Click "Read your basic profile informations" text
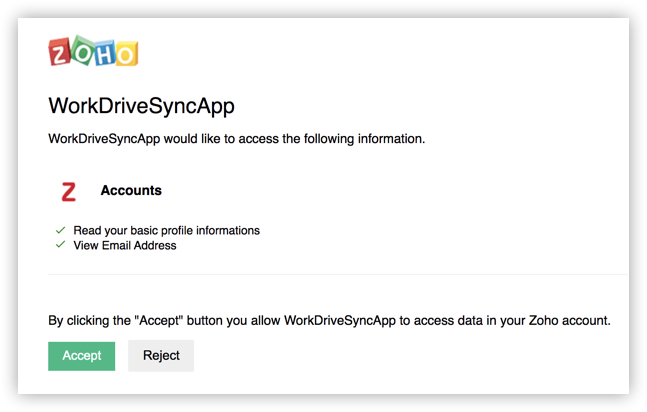The height and width of the screenshot is (412, 647). tap(166, 230)
